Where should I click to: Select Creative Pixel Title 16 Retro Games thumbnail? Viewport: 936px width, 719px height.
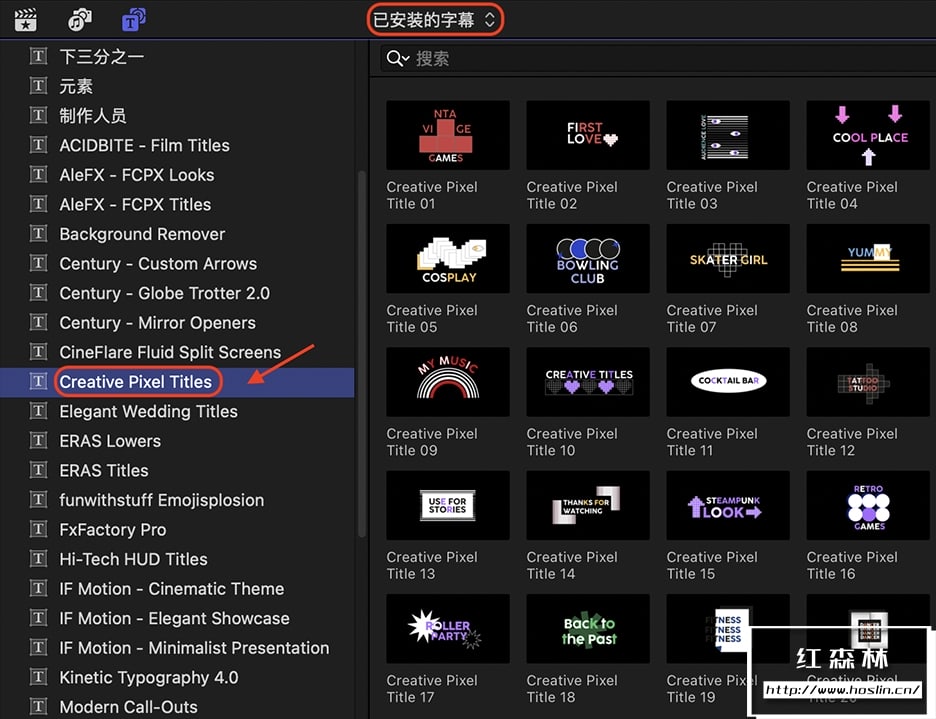click(x=868, y=505)
